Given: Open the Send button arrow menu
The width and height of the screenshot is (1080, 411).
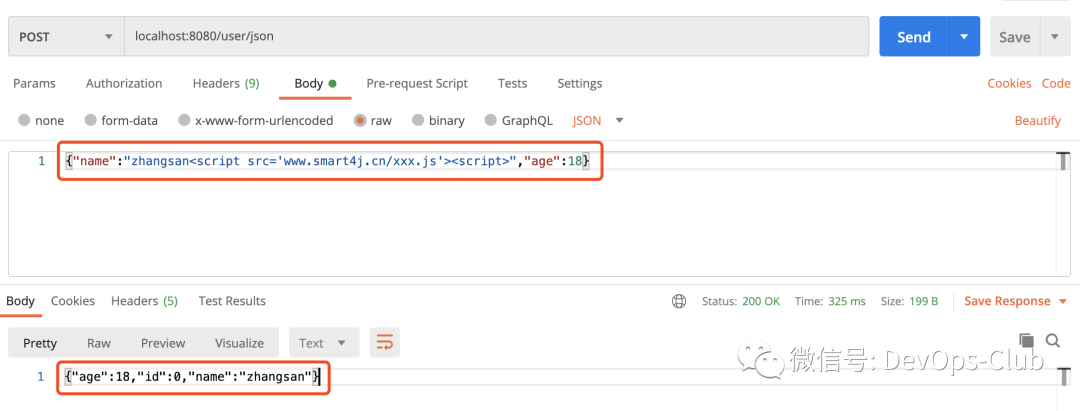Looking at the screenshot, I should [964, 36].
